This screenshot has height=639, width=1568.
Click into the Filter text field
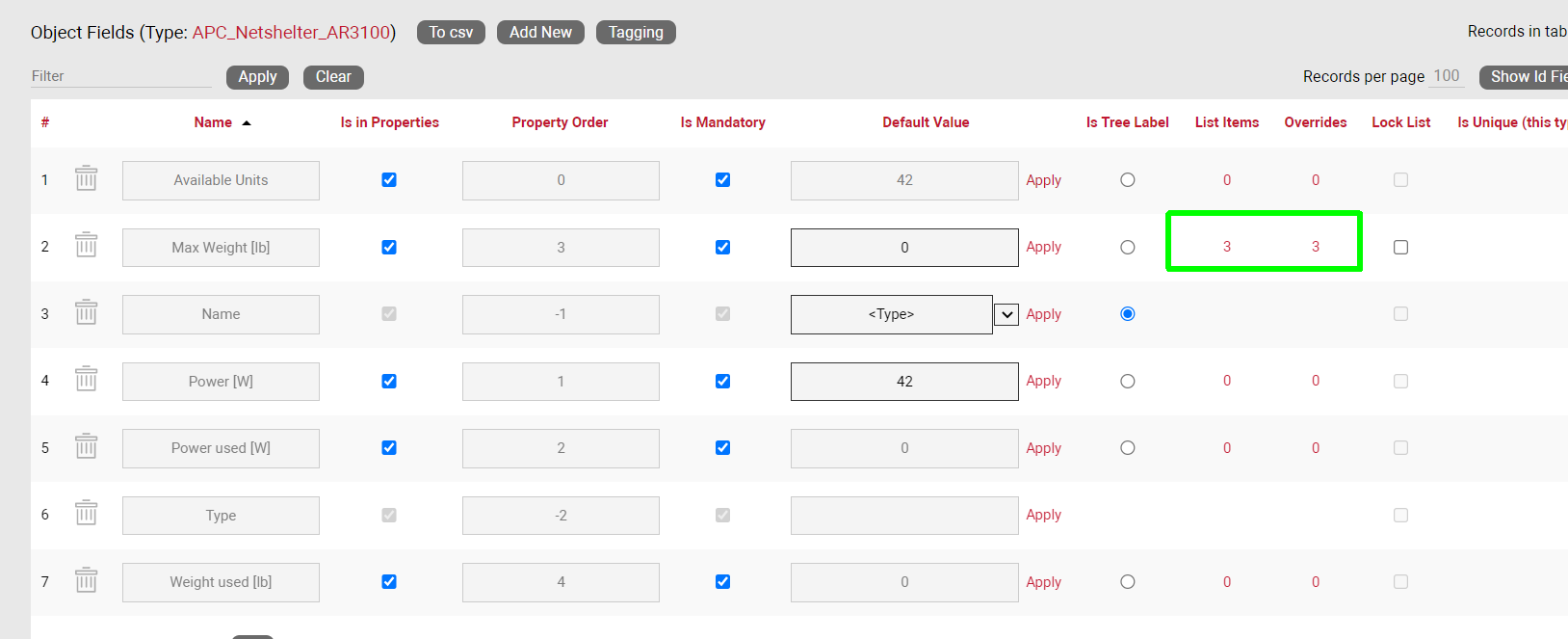[120, 76]
